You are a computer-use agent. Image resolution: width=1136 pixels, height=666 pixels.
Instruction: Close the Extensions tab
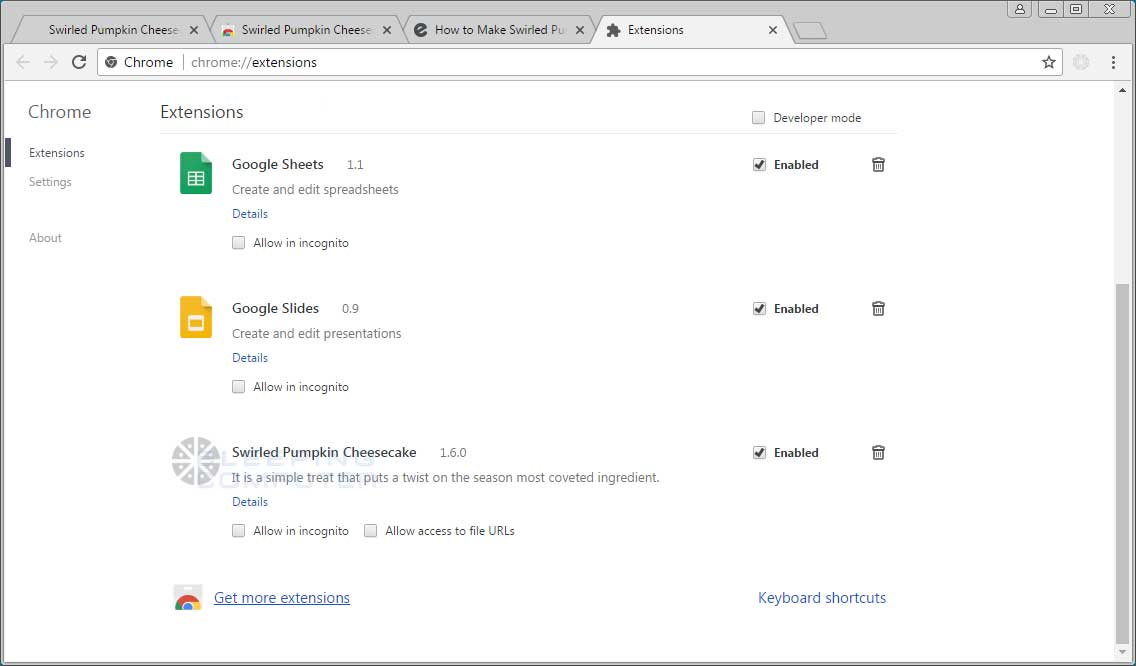tap(773, 30)
